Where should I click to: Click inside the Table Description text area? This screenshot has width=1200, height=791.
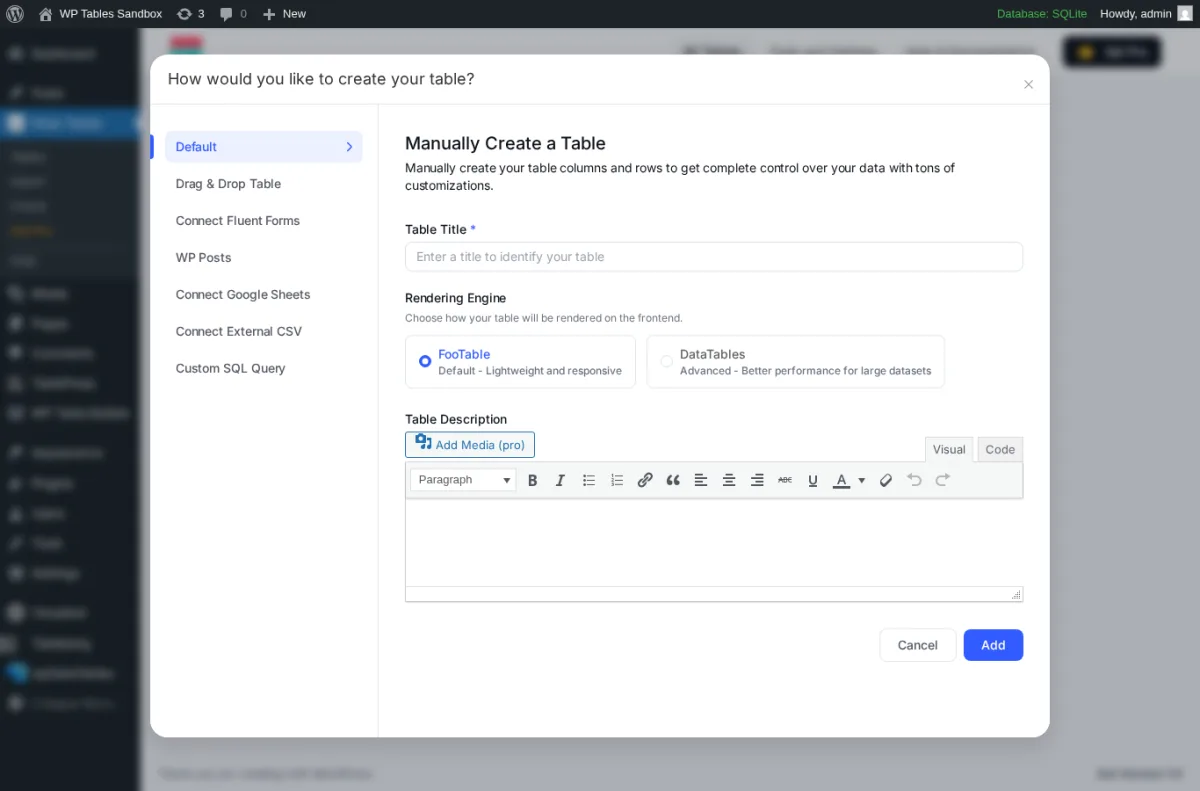click(714, 543)
